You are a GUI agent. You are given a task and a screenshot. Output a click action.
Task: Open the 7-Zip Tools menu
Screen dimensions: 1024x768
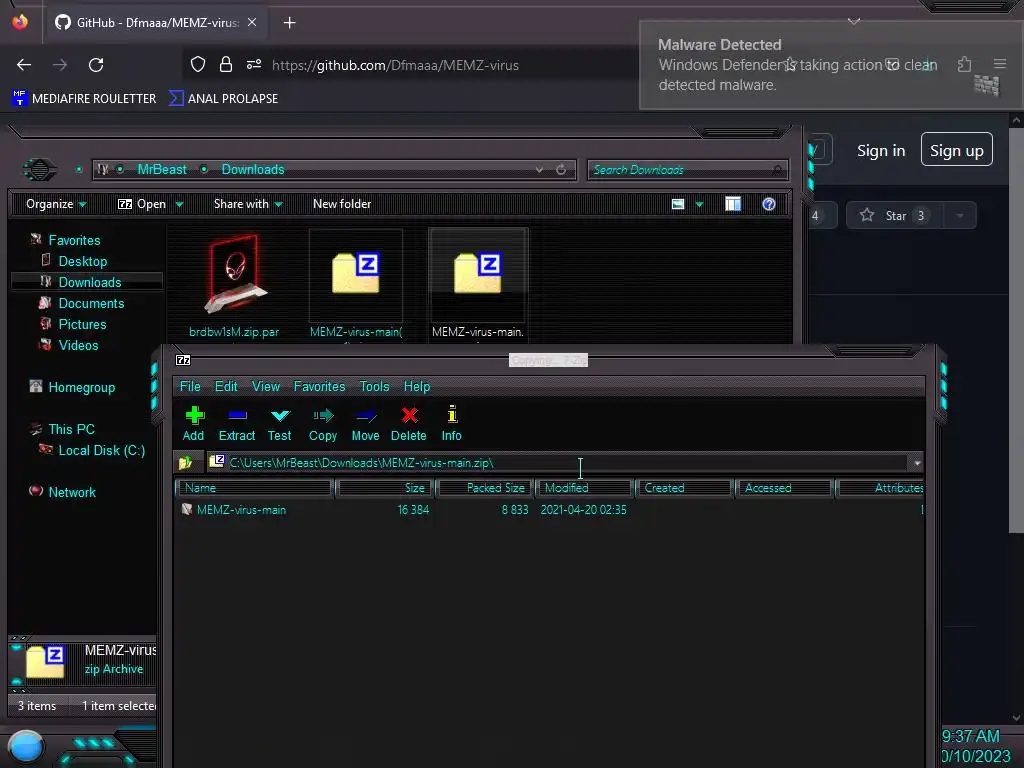(375, 387)
